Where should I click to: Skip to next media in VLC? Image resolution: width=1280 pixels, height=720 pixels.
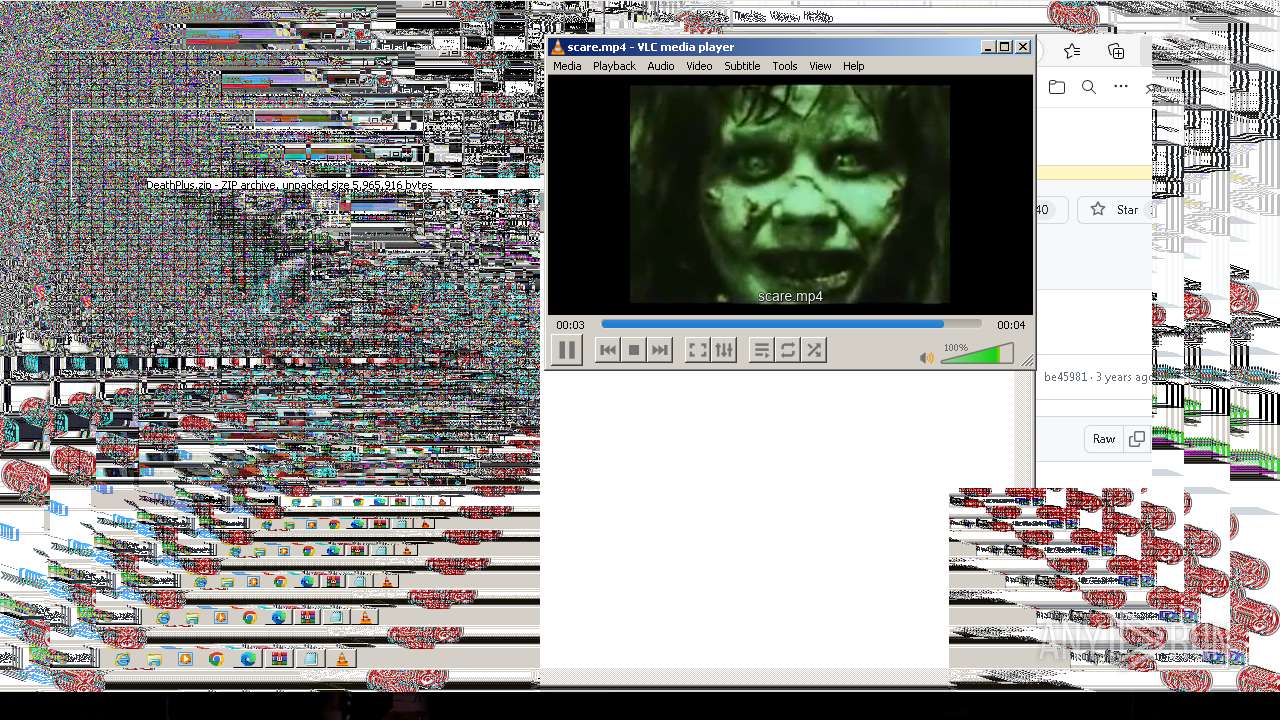pyautogui.click(x=660, y=350)
